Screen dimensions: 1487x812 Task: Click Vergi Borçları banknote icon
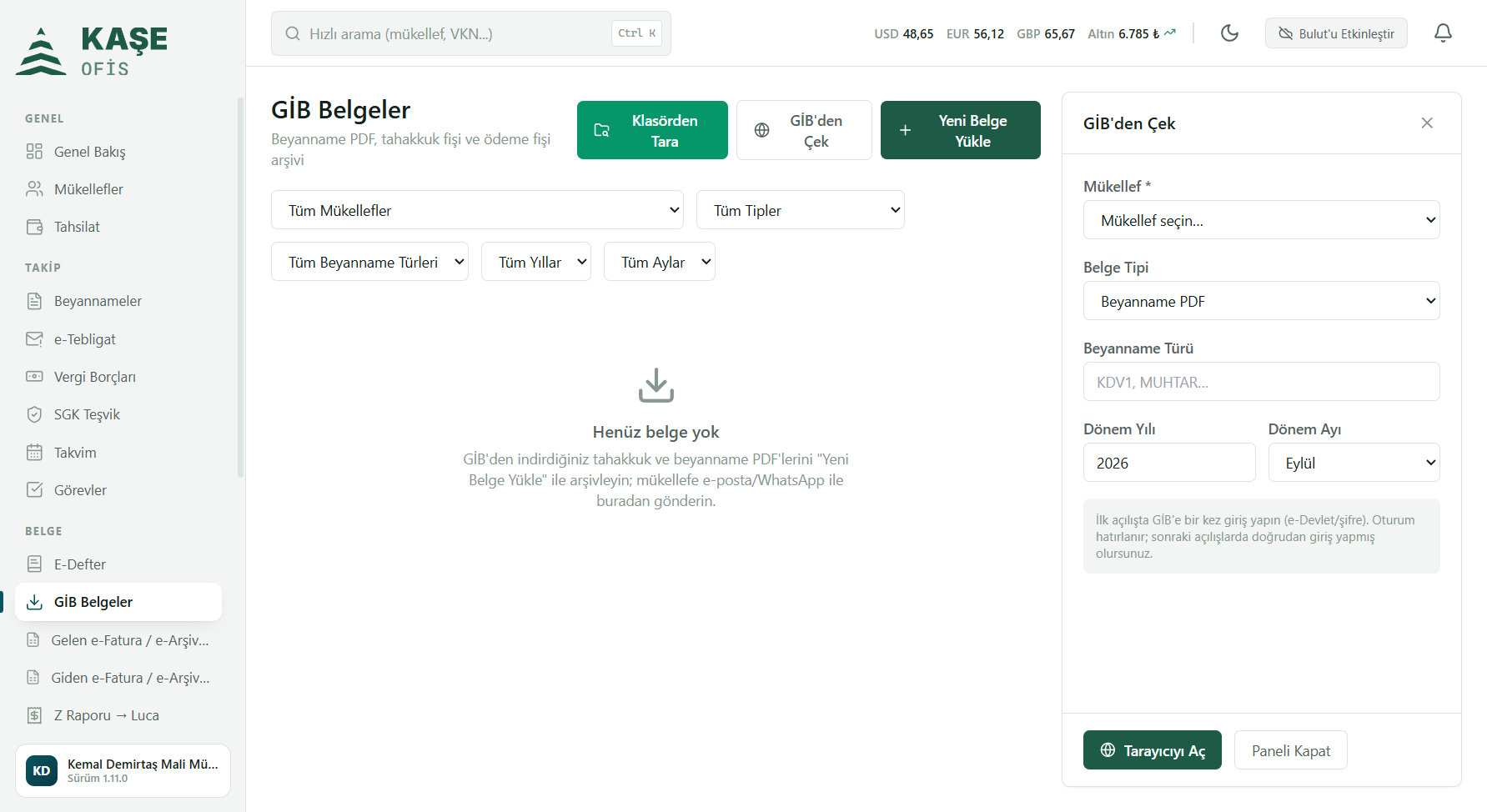[x=34, y=377]
